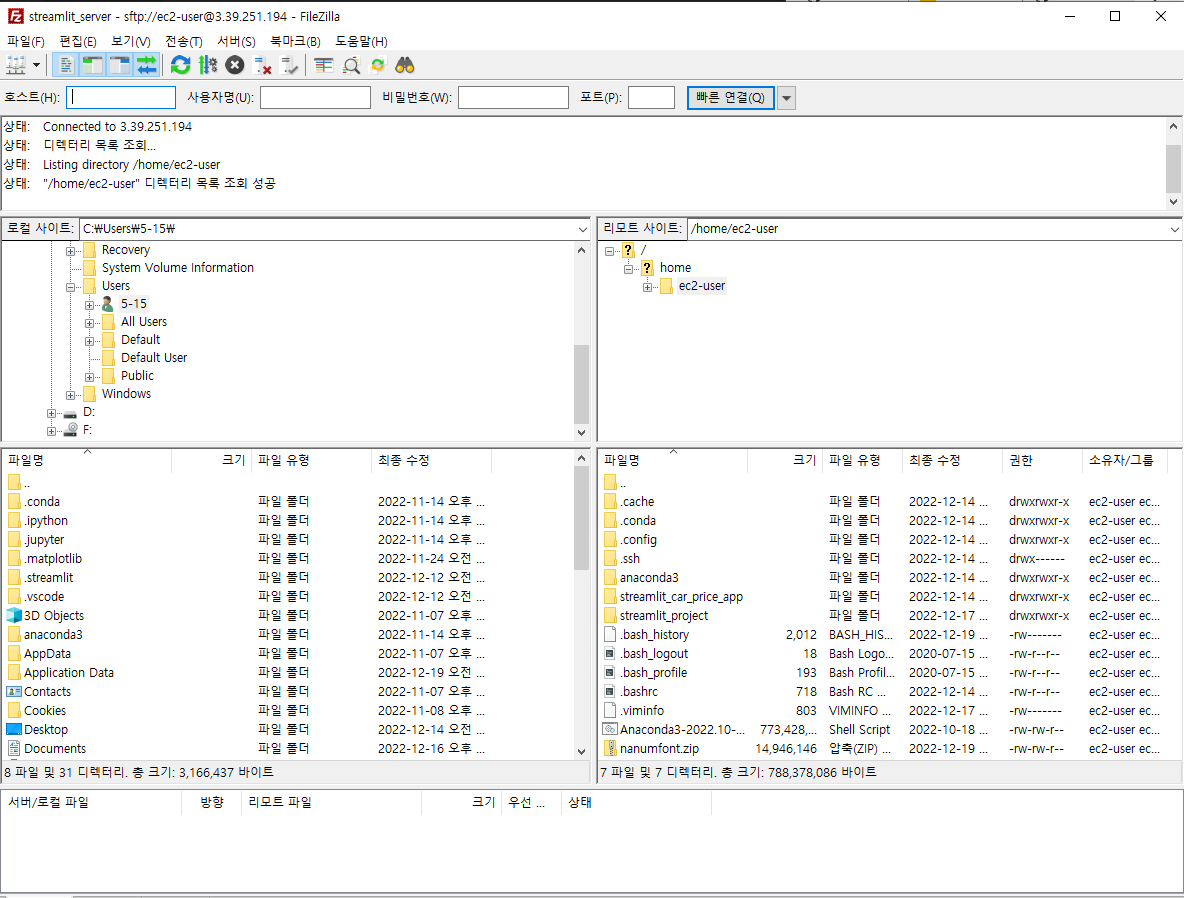Image resolution: width=1184 pixels, height=898 pixels.
Task: Select the F: network drive icon
Action: point(70,430)
